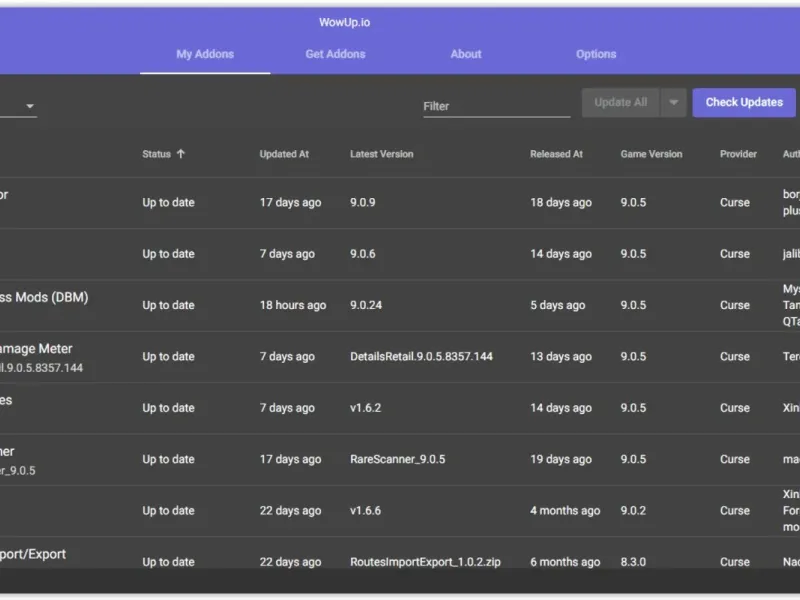This screenshot has width=800, height=600.
Task: Sort by the Latest Version column
Action: tap(382, 154)
